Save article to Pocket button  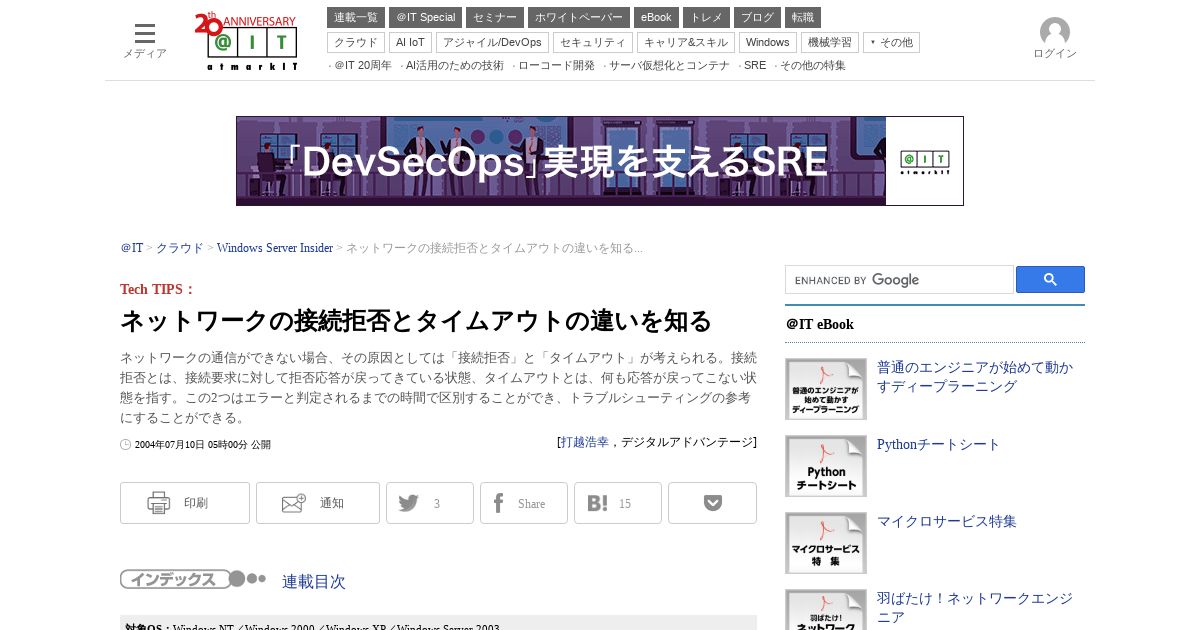point(712,503)
